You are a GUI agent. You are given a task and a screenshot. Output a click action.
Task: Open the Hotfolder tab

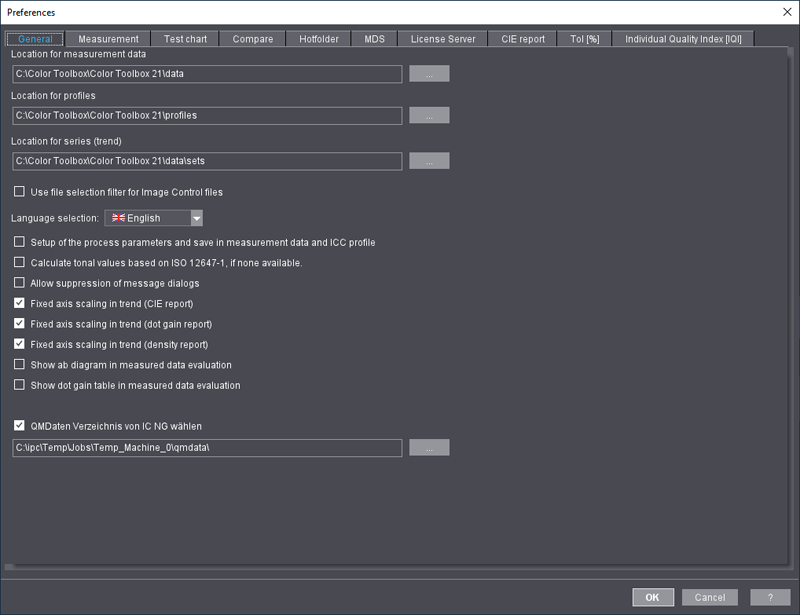318,39
